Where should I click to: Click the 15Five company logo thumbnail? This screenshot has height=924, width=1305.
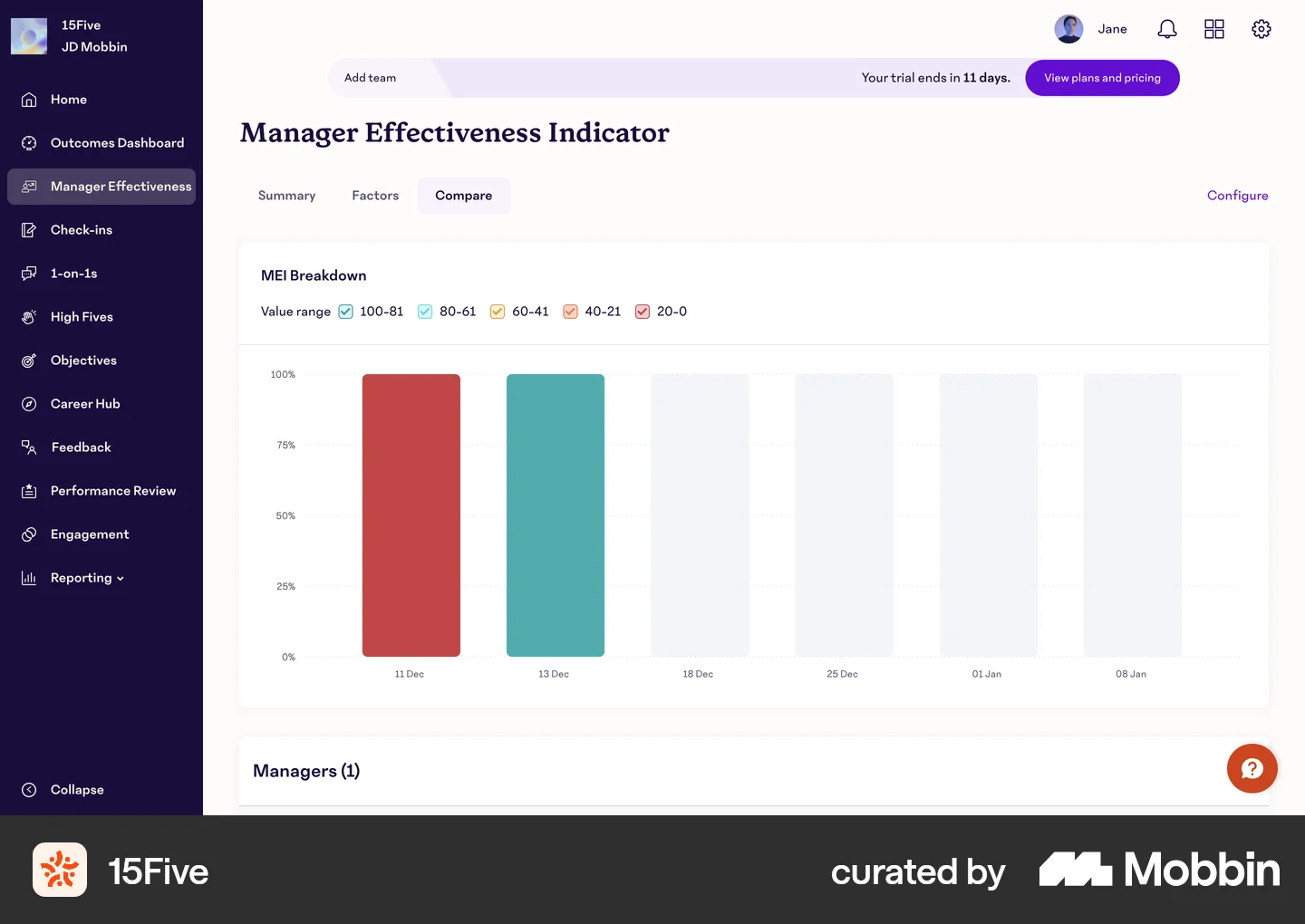[29, 36]
